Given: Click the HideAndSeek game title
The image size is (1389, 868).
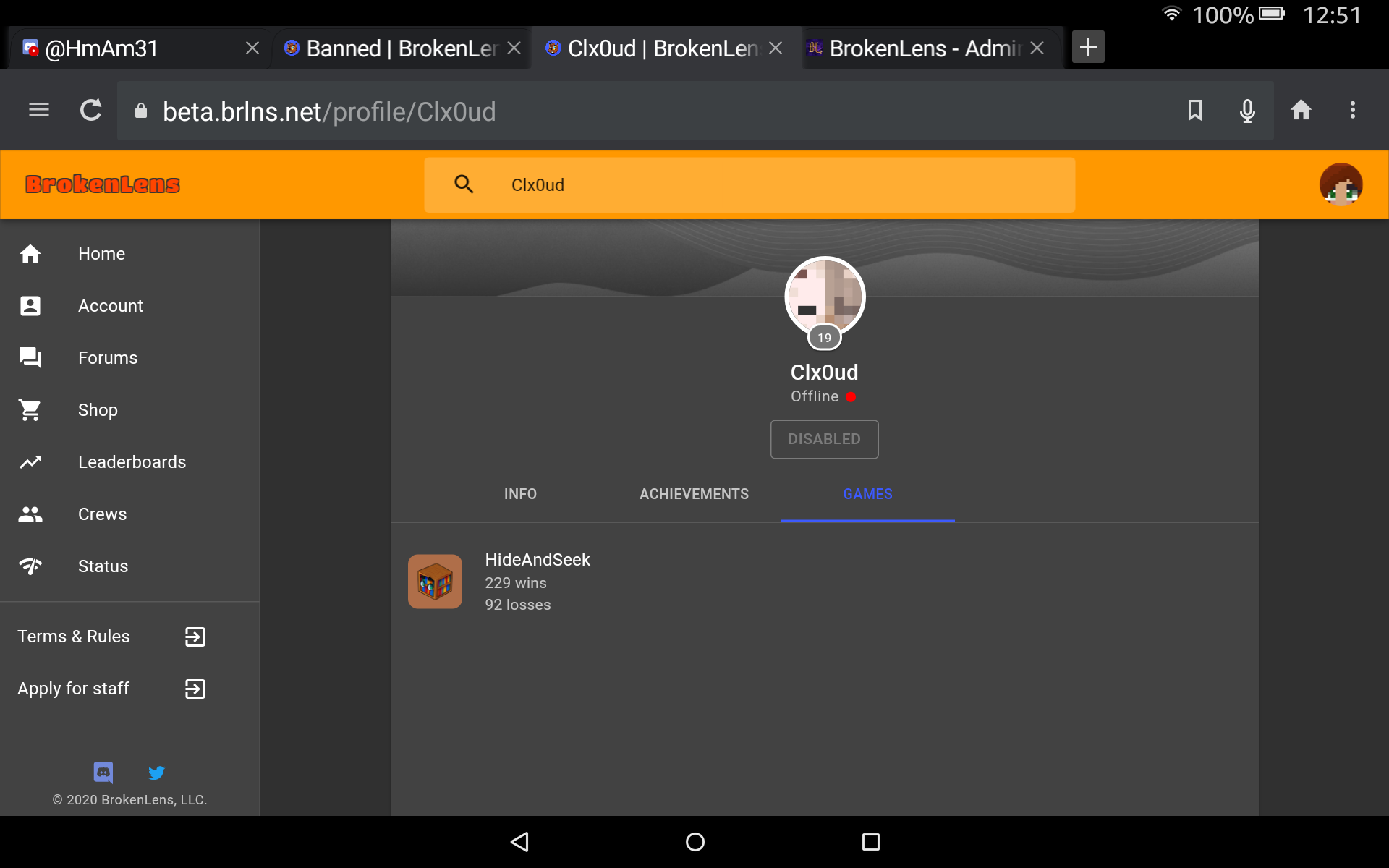Looking at the screenshot, I should click(x=538, y=560).
